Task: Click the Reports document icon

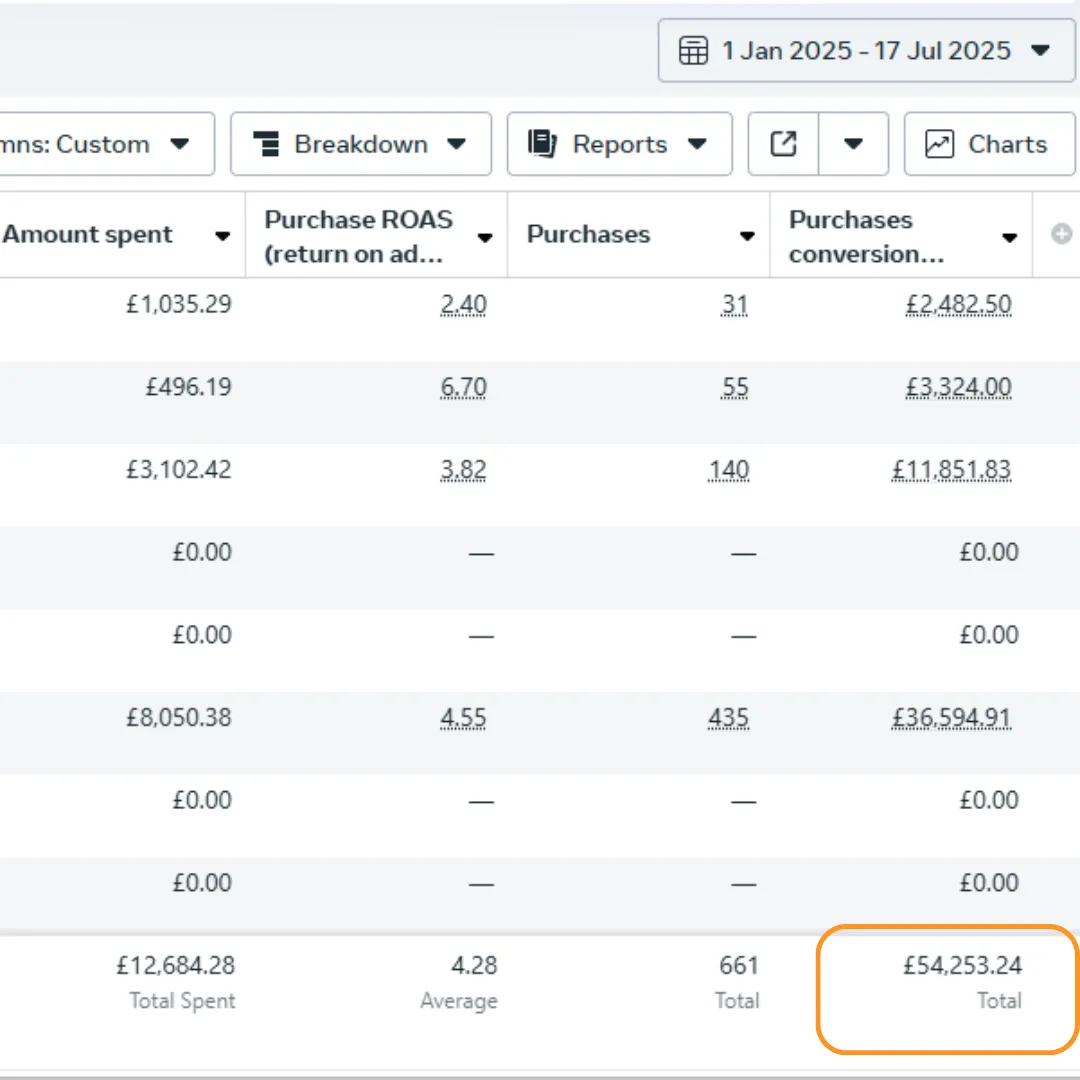Action: point(542,143)
